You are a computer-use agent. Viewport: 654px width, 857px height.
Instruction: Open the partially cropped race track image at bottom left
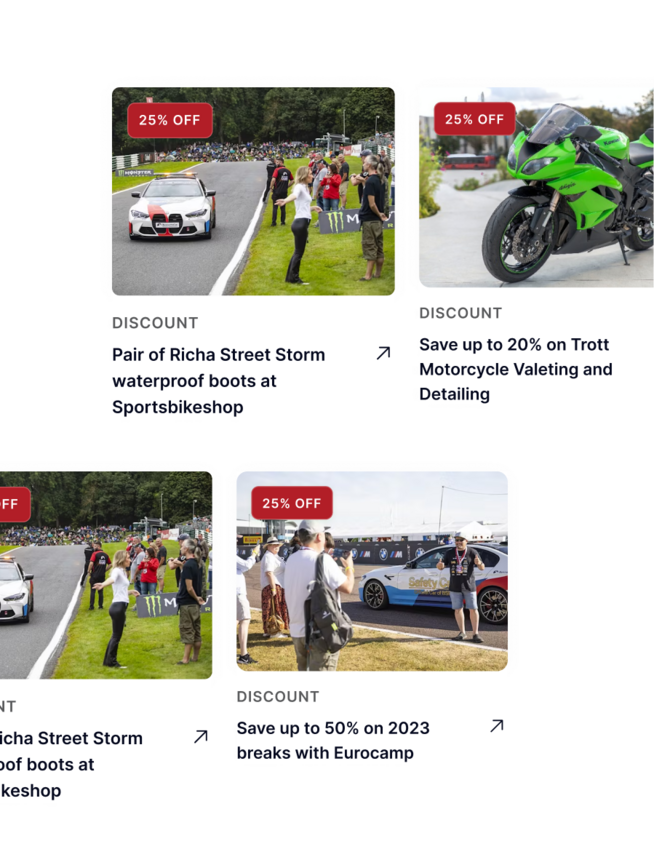pyautogui.click(x=106, y=575)
